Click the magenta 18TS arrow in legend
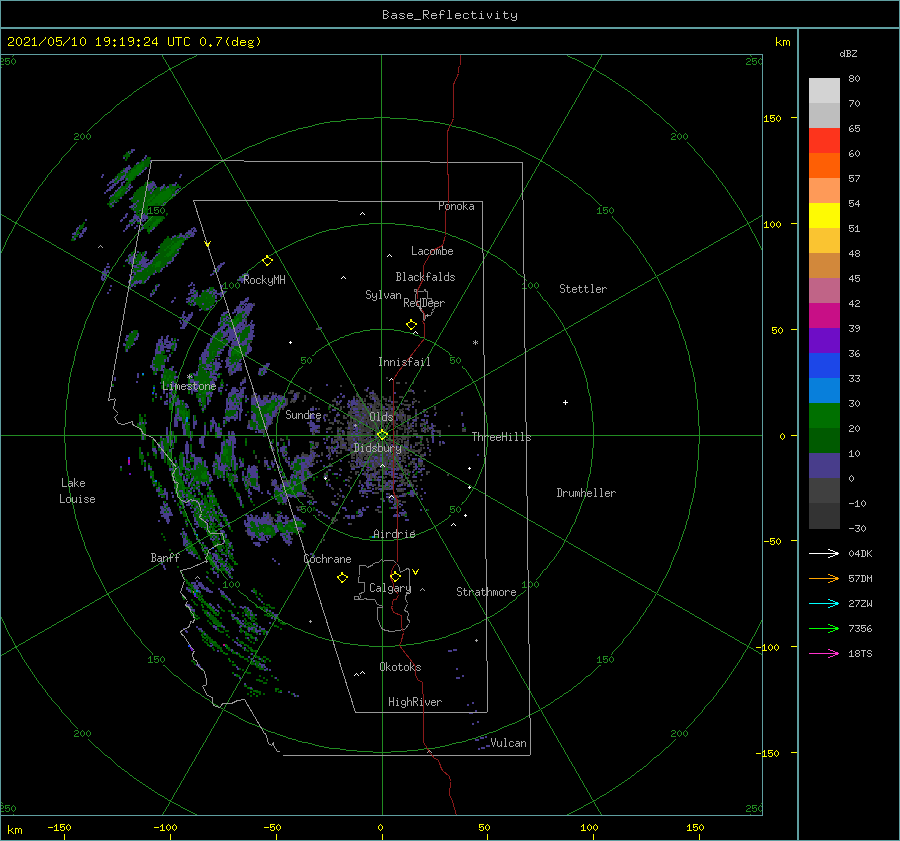The height and width of the screenshot is (841, 900). pyautogui.click(x=824, y=653)
